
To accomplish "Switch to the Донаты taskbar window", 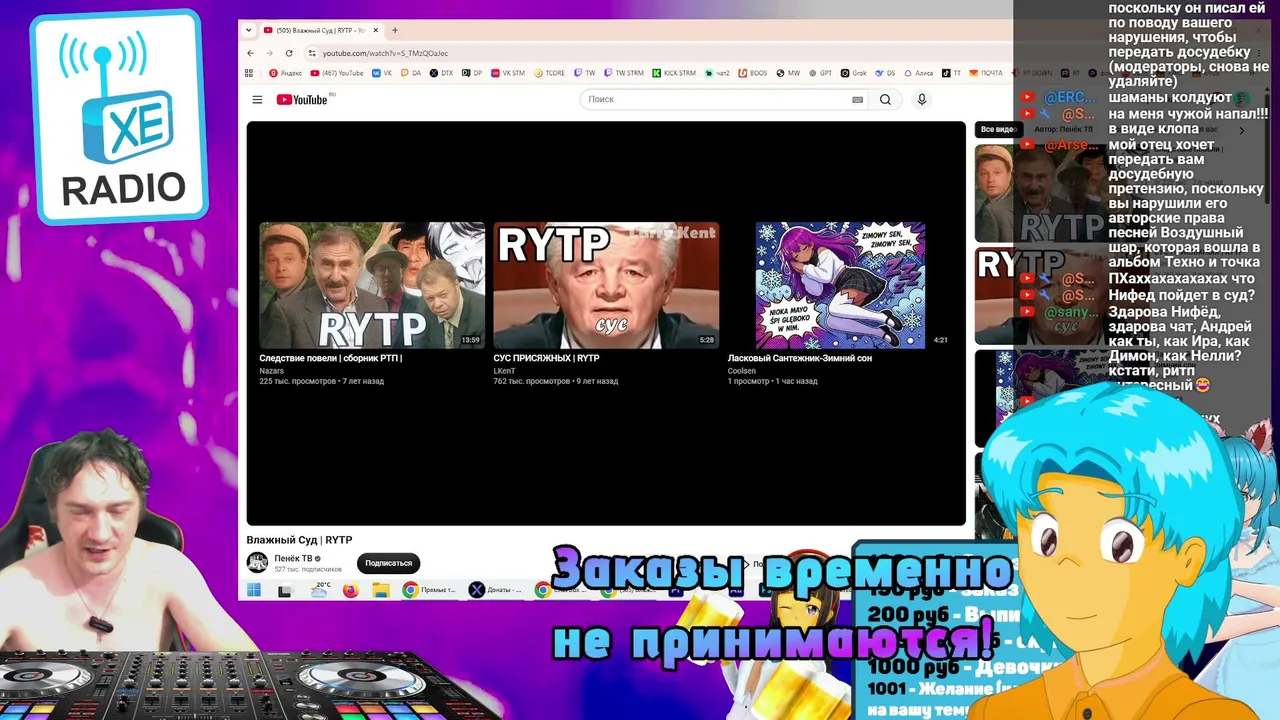I will pyautogui.click(x=497, y=590).
